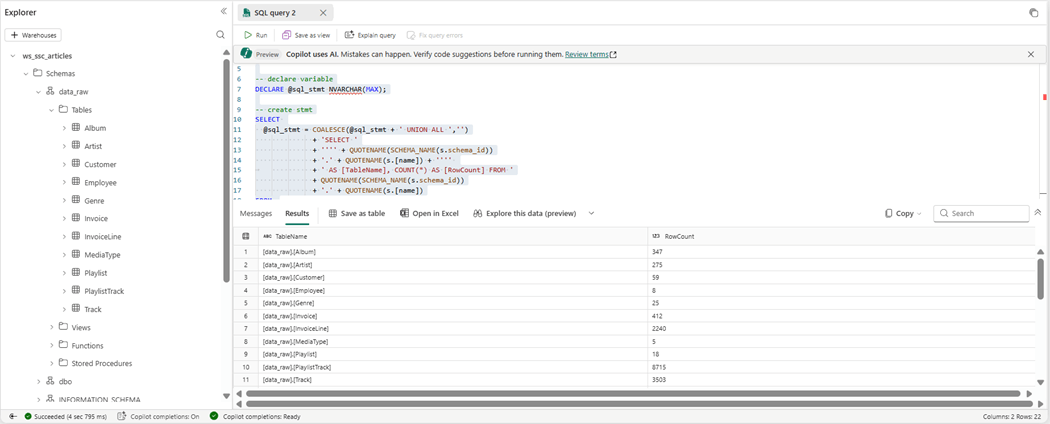Run the SQL query
The width and height of the screenshot is (1050, 424).
click(x=256, y=35)
